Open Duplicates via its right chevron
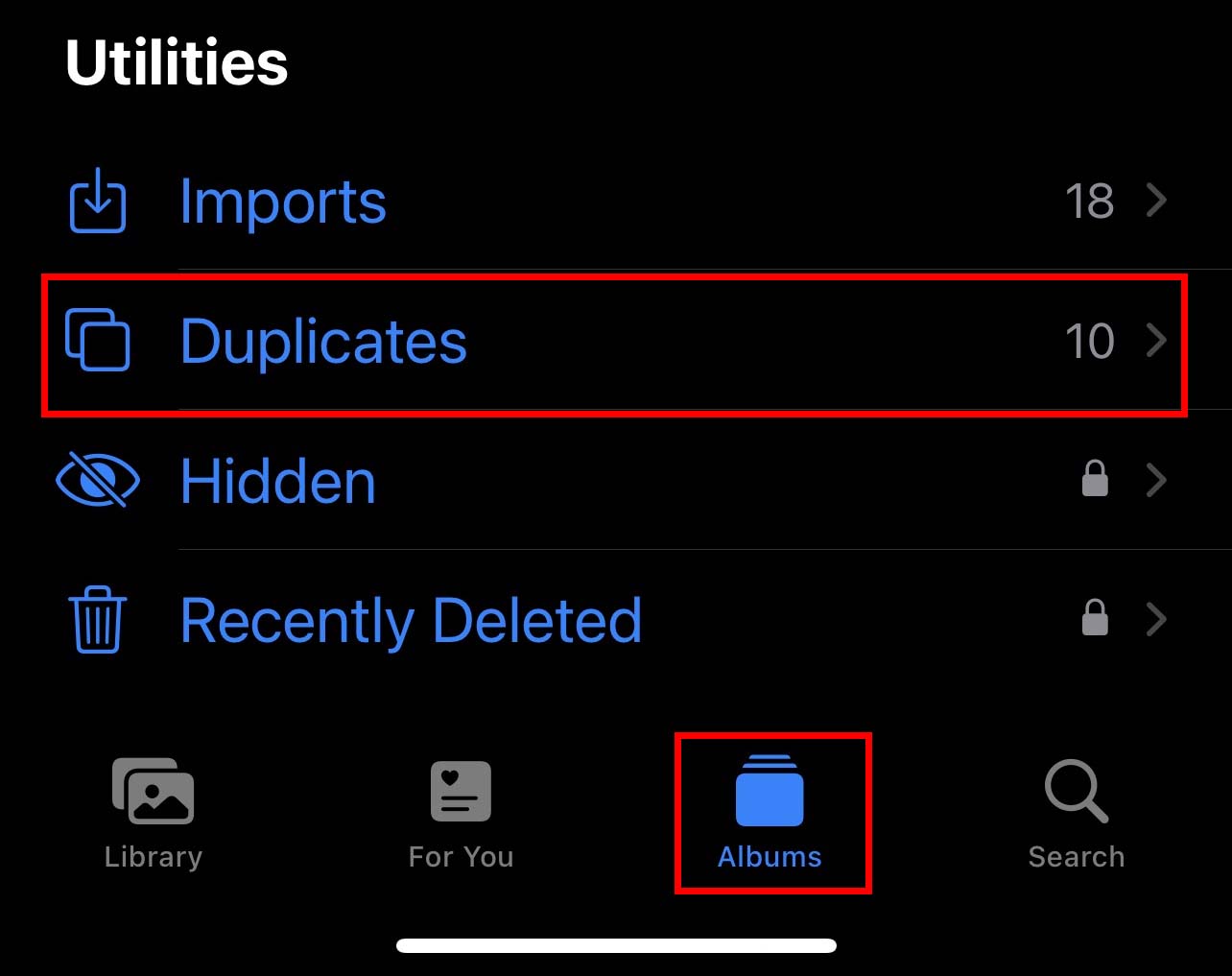Screen dimensions: 1232x976 pos(1157,340)
